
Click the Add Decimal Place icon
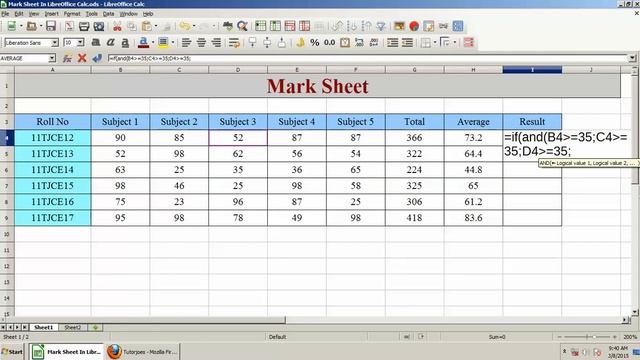pyautogui.click(x=359, y=42)
